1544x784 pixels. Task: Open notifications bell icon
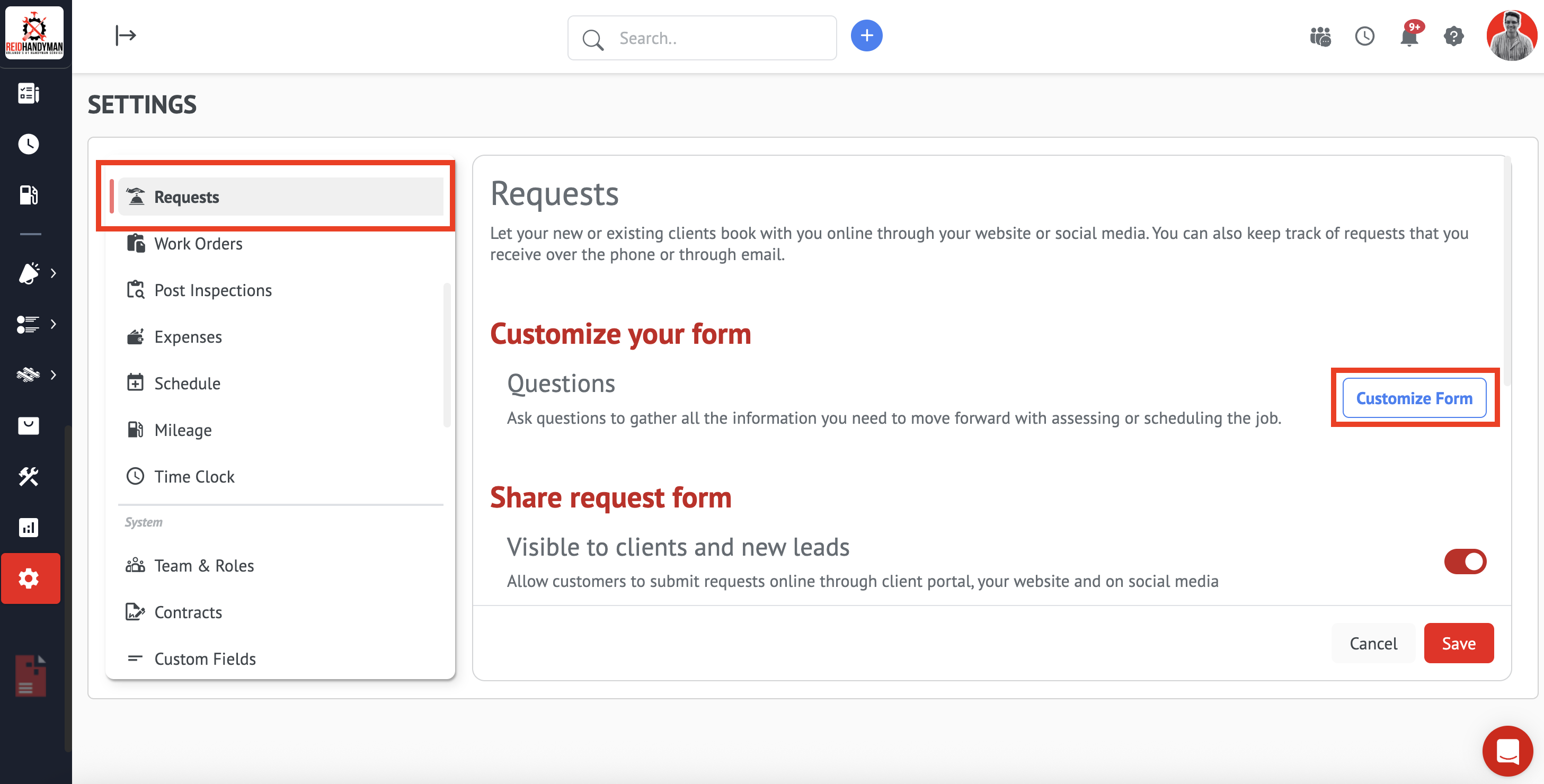(x=1408, y=37)
